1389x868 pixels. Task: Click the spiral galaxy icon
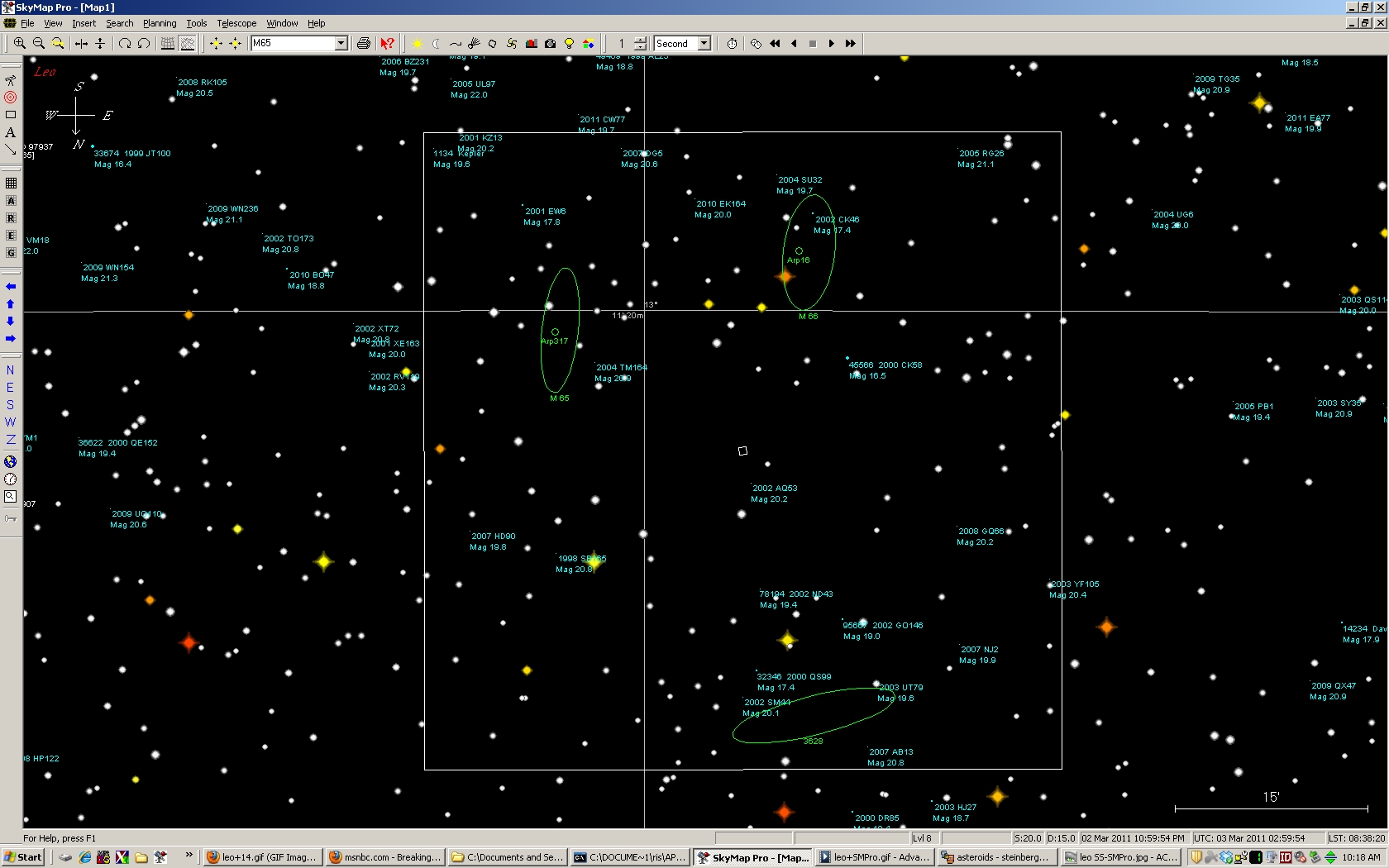coord(512,43)
